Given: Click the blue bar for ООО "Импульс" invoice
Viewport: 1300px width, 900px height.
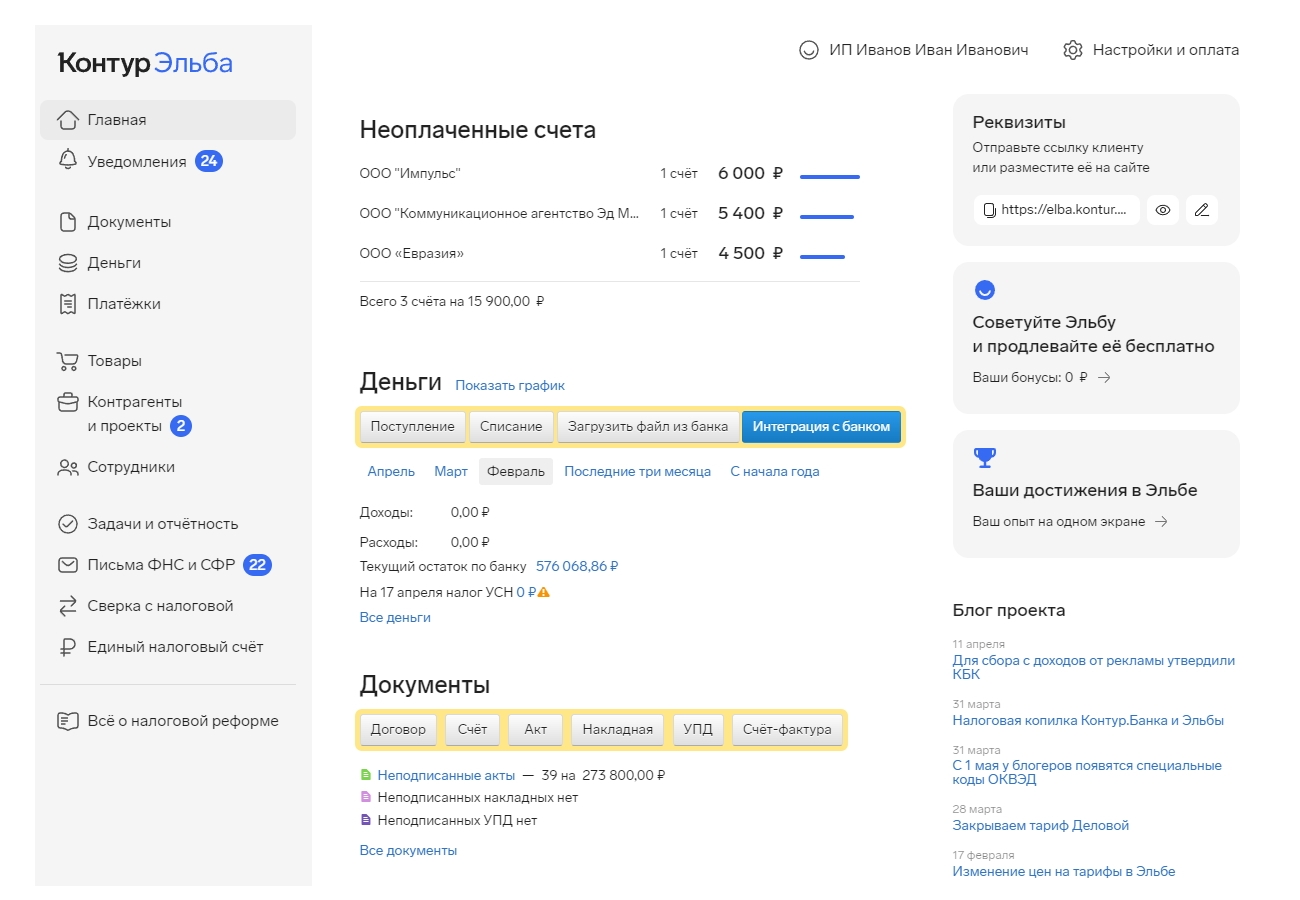Looking at the screenshot, I should 830,177.
